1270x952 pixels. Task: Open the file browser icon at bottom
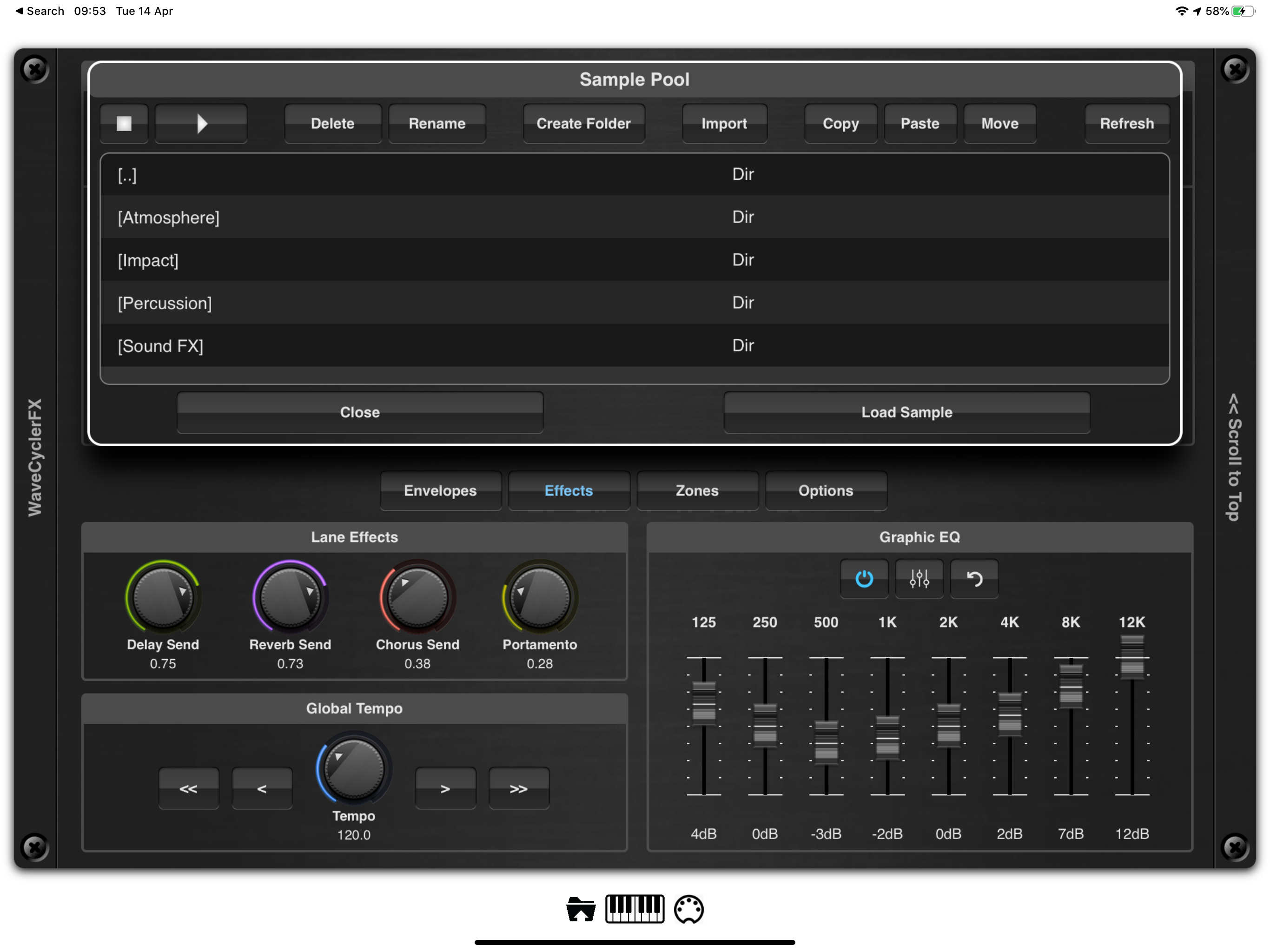[581, 909]
